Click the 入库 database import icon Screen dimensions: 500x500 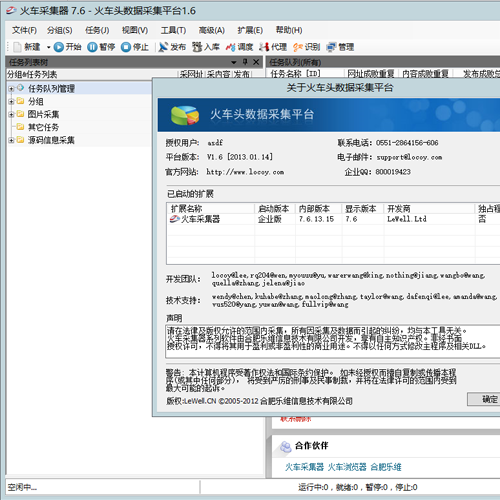(197, 47)
